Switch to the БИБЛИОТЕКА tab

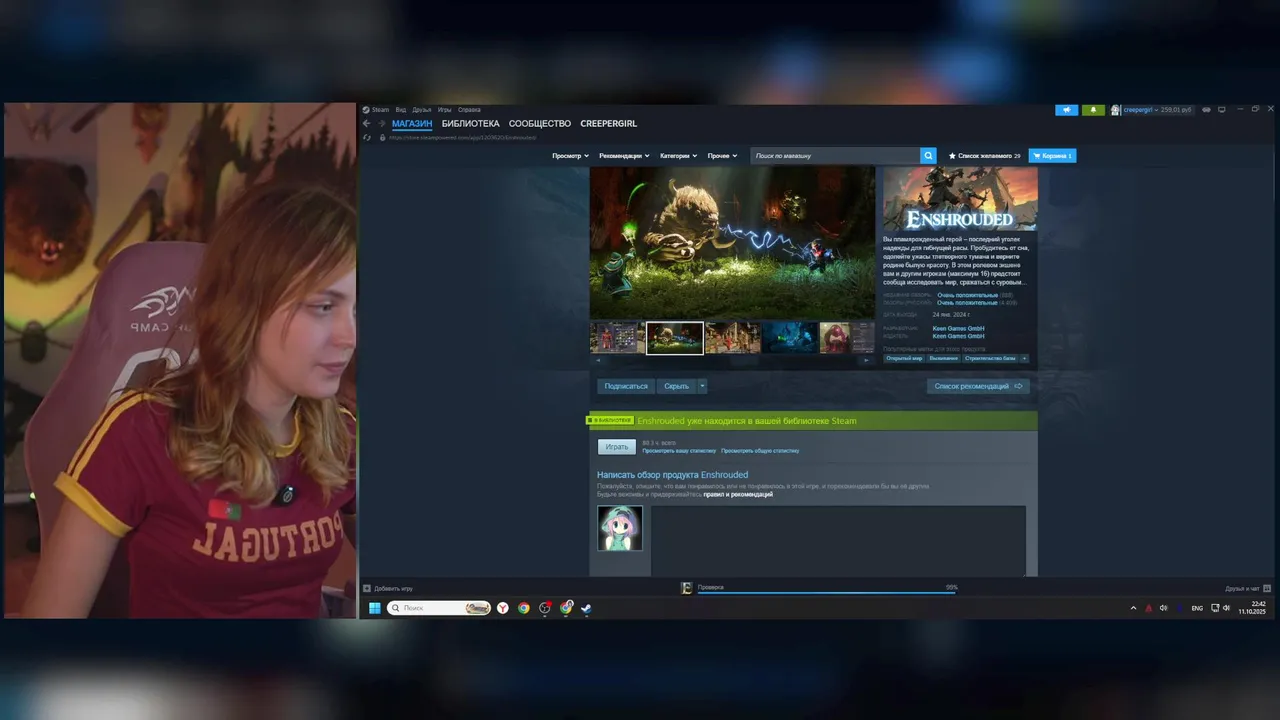[470, 124]
